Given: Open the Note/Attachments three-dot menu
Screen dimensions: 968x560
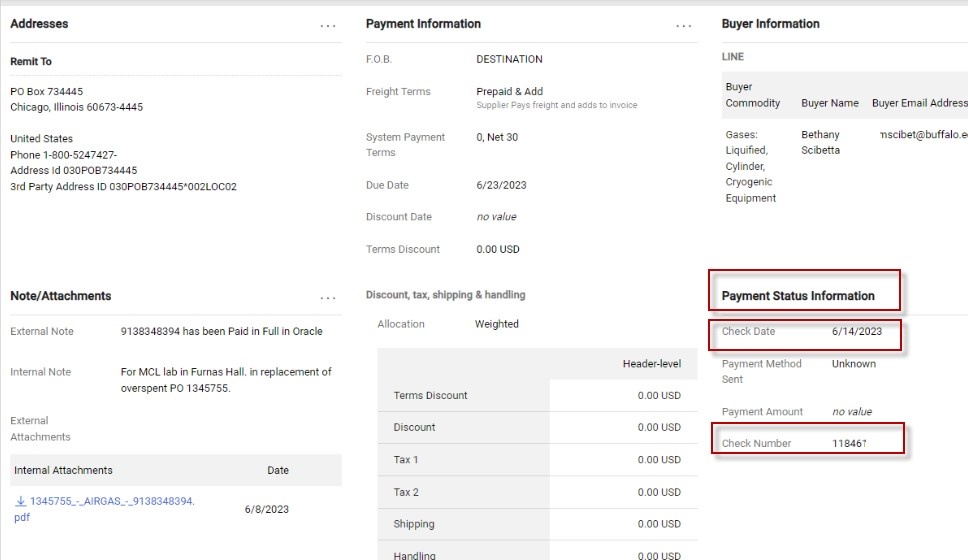Looking at the screenshot, I should pos(328,298).
